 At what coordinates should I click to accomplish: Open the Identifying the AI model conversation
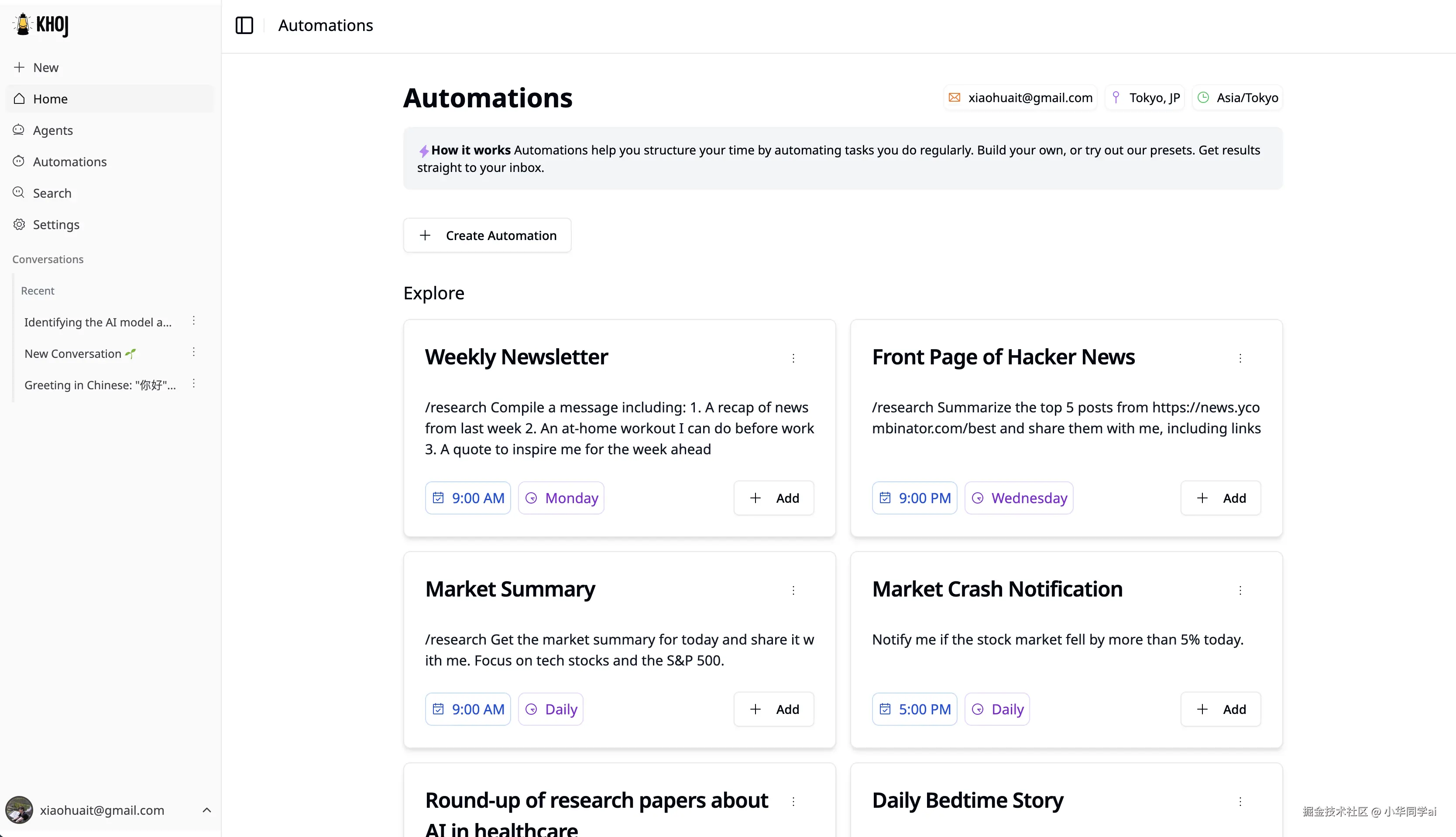click(98, 322)
